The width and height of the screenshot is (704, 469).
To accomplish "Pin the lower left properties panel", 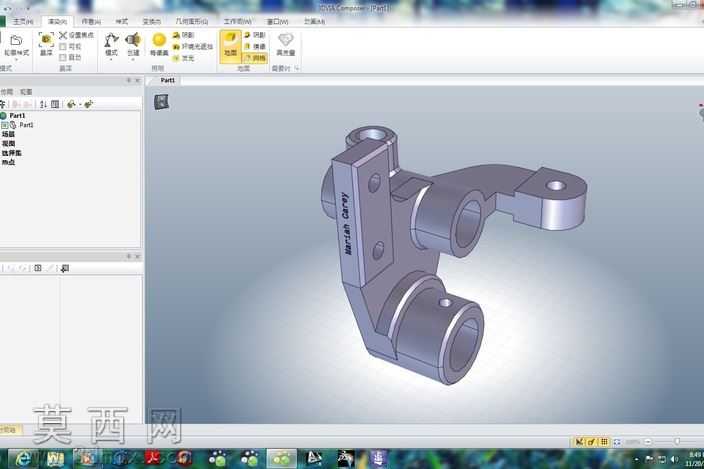I will tap(129, 256).
